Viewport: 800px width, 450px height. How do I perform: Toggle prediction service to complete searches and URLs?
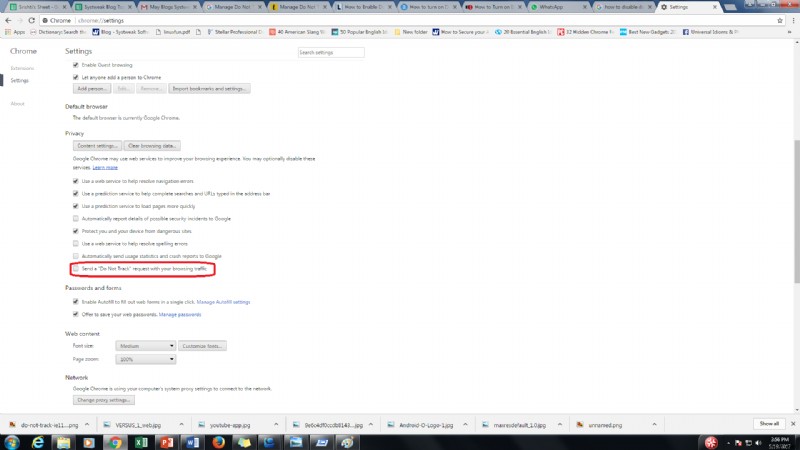pyautogui.click(x=76, y=193)
